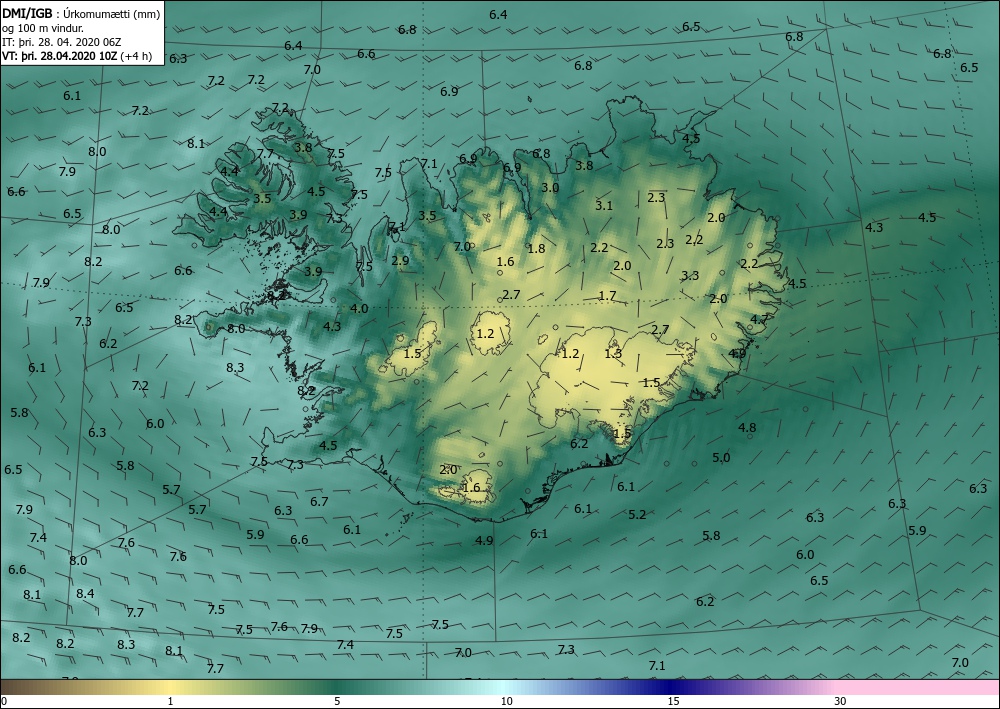Click the 1.8 value on the map
The height and width of the screenshot is (709, 1000).
[x=536, y=249]
